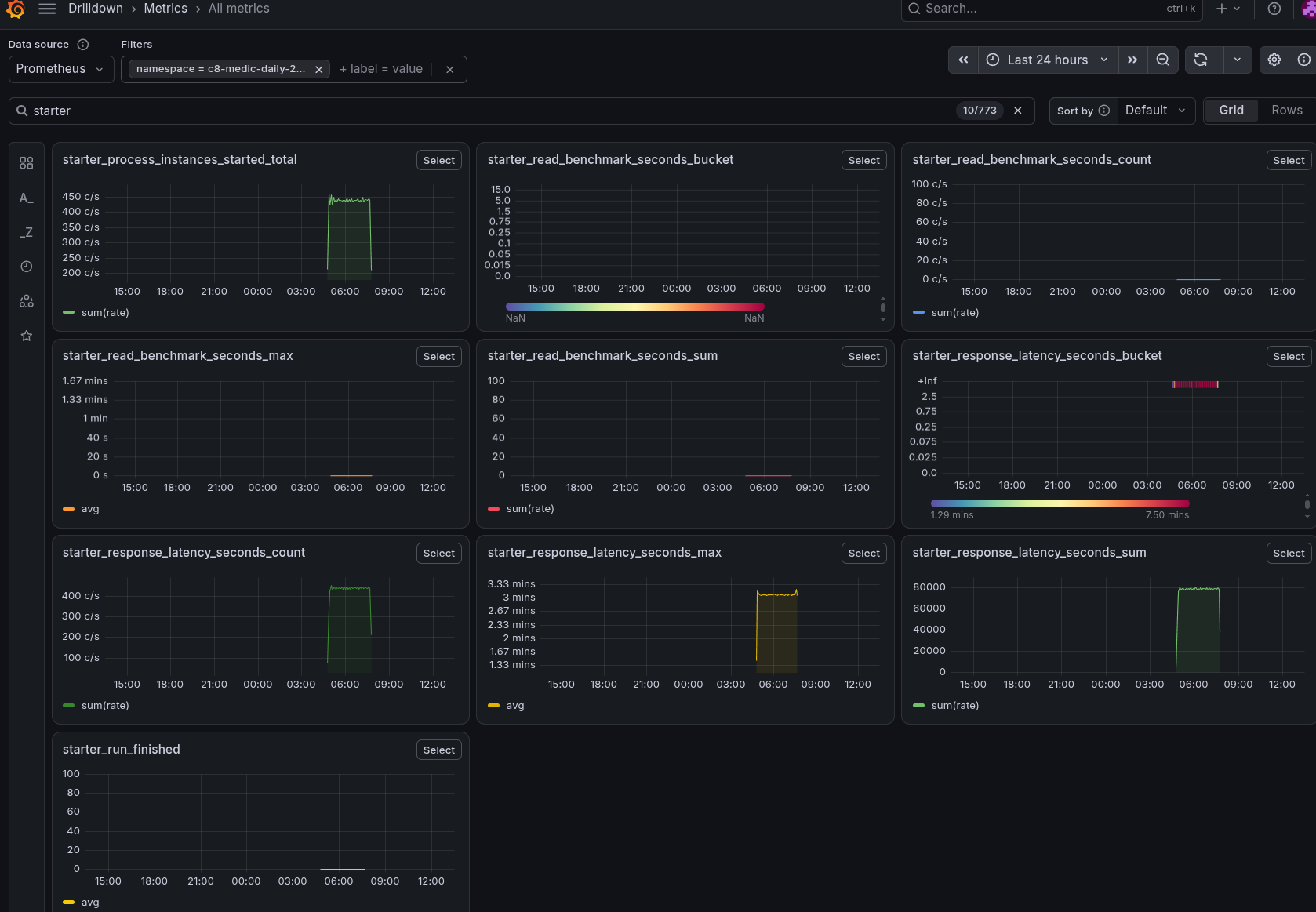Viewport: 1316px width, 912px height.
Task: Clear the 'starter' search text
Action: pyautogui.click(x=1018, y=111)
